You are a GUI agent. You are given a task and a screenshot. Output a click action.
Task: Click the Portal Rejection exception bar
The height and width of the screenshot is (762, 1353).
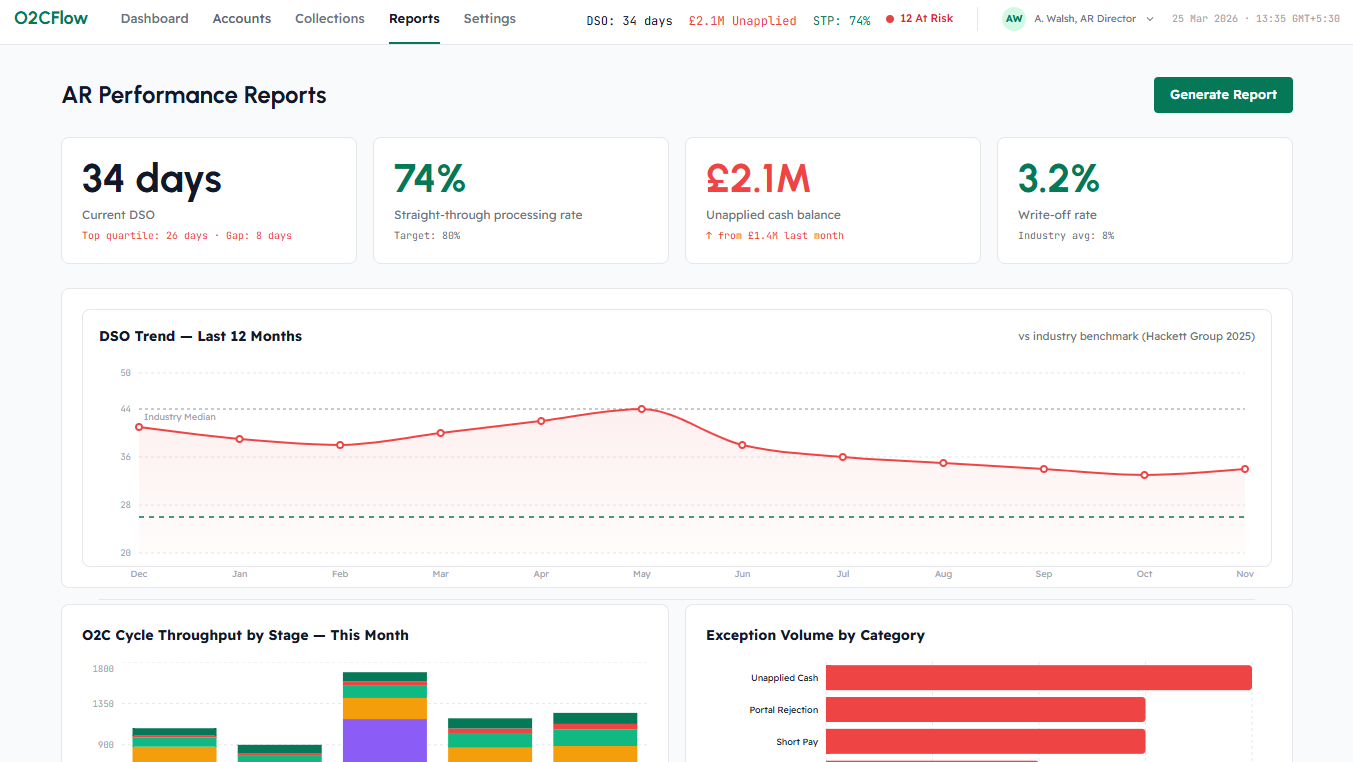[985, 710]
